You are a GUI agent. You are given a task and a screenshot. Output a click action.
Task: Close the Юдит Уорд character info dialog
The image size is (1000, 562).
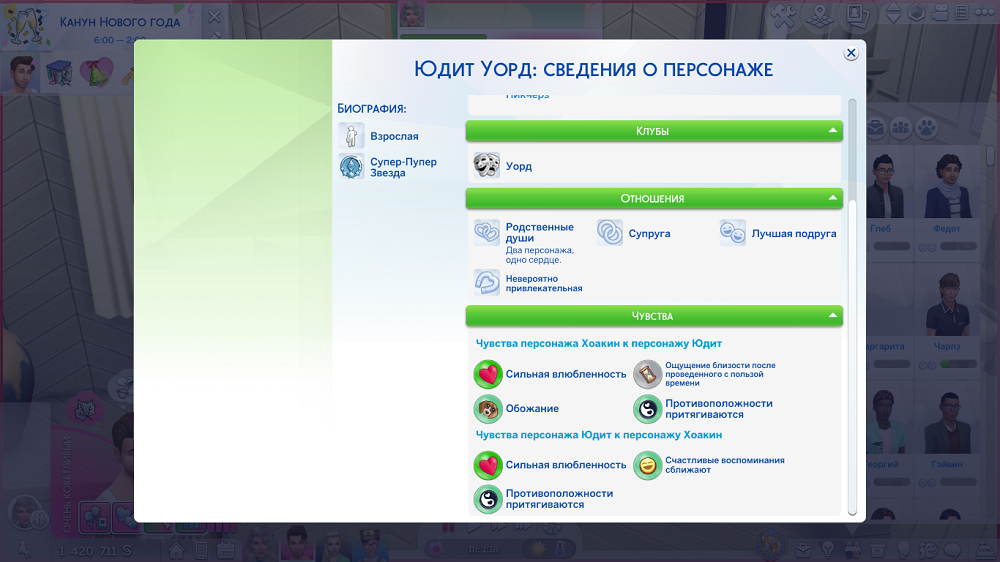tap(851, 54)
